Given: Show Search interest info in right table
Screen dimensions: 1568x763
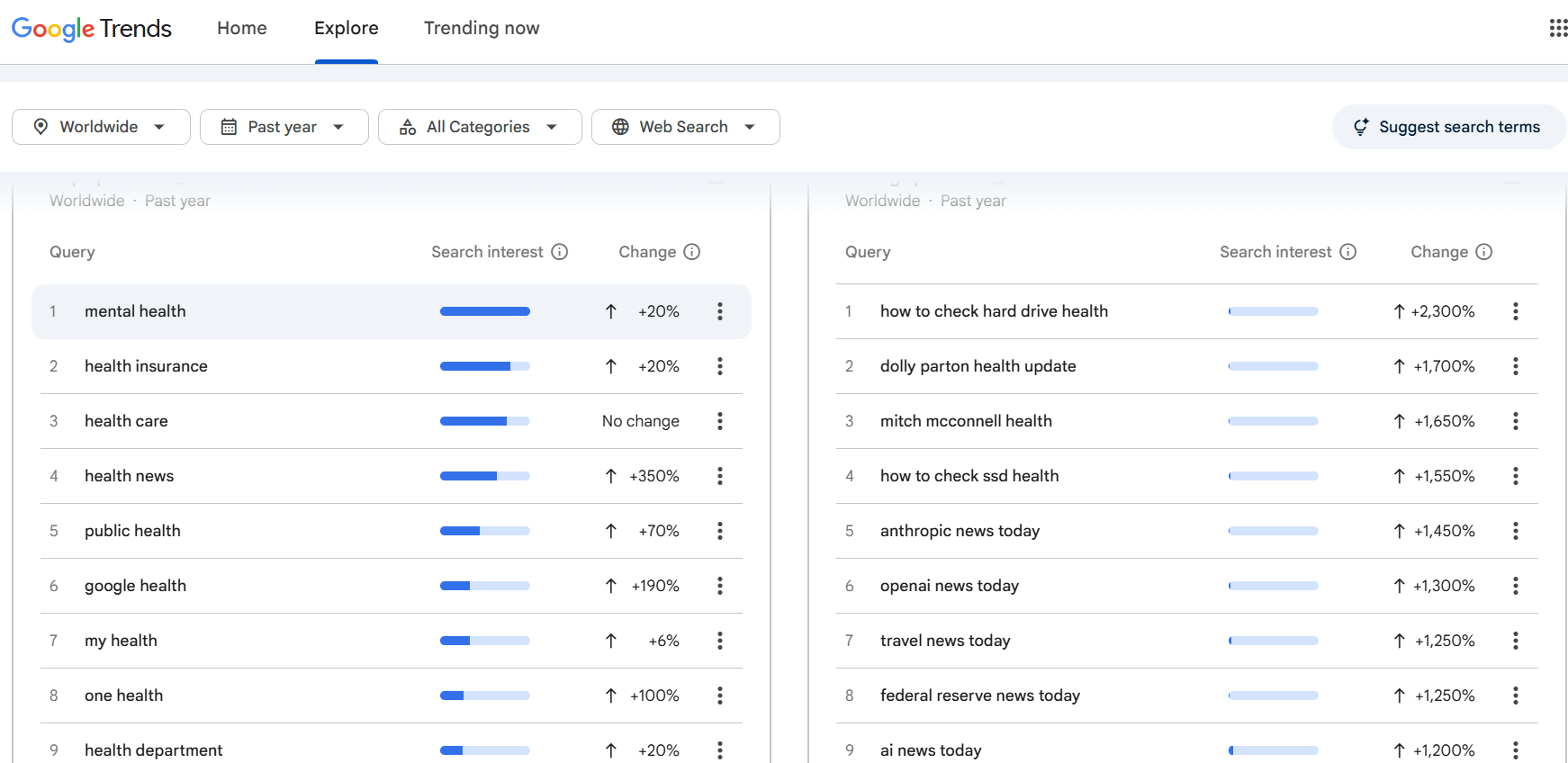Looking at the screenshot, I should coord(1348,252).
